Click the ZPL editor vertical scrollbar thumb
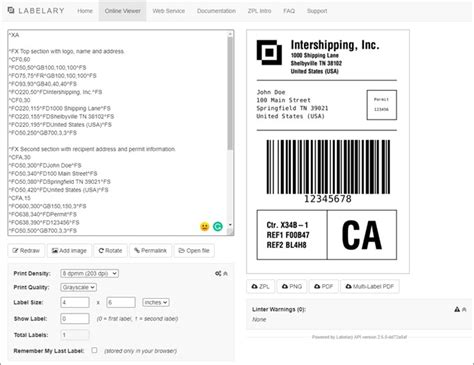The image size is (474, 365). [x=230, y=93]
